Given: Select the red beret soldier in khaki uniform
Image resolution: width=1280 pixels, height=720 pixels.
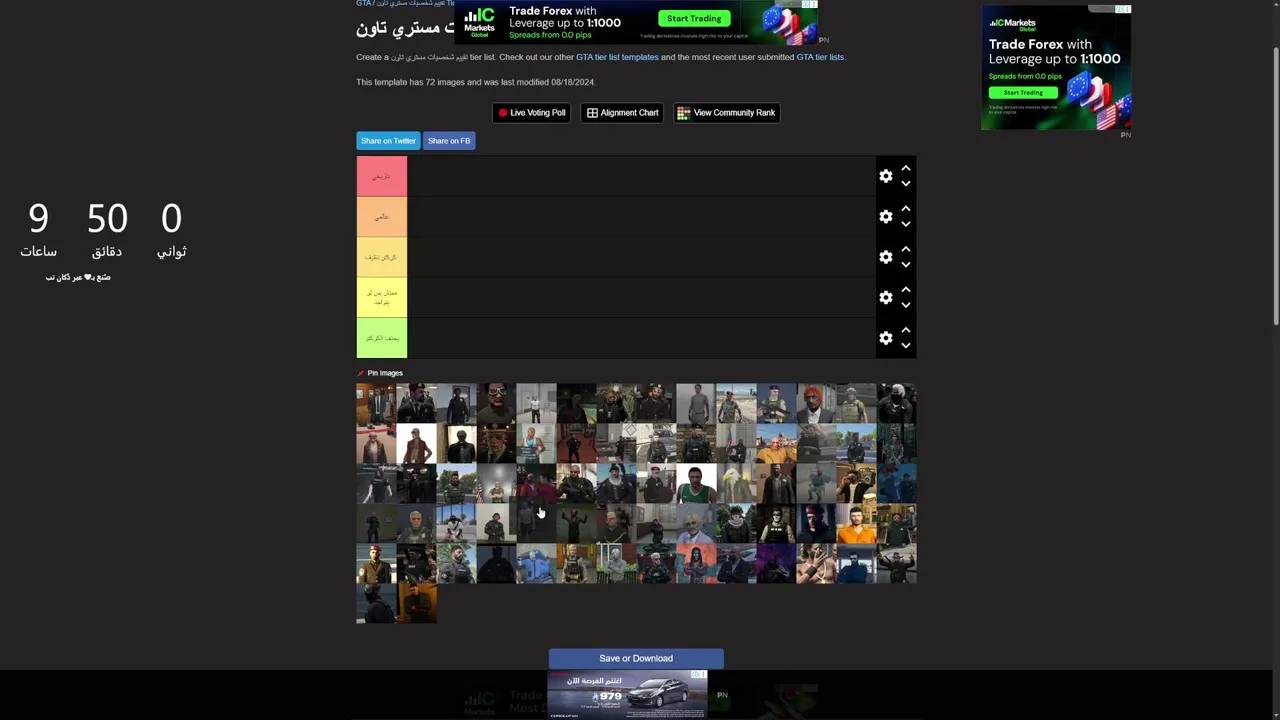Looking at the screenshot, I should [x=376, y=564].
